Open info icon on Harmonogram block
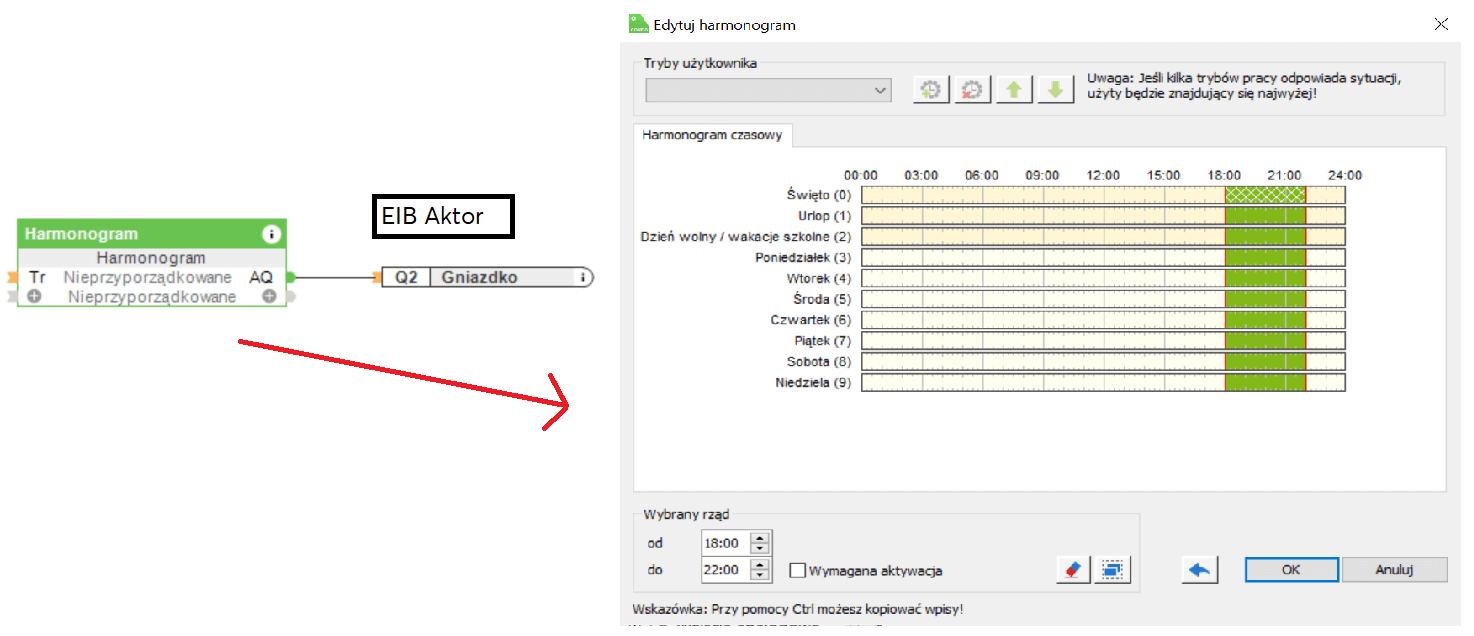 coord(270,234)
